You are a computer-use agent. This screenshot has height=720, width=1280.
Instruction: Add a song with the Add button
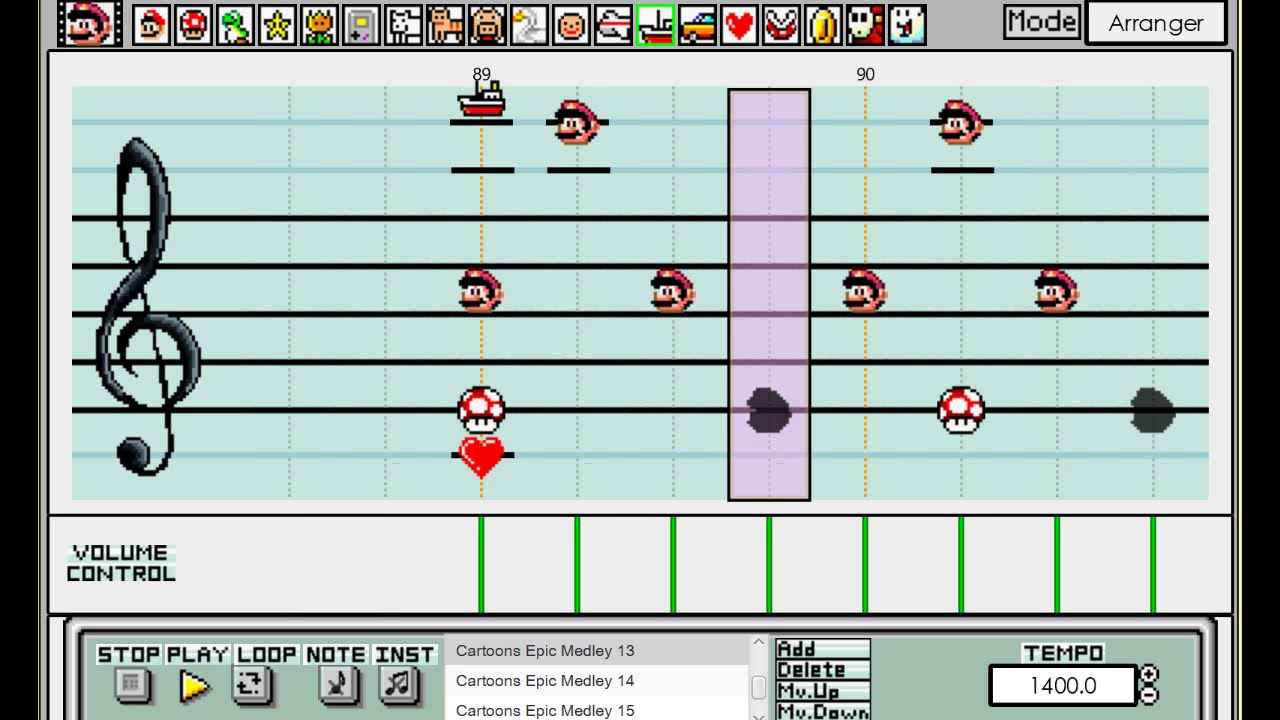click(x=823, y=649)
